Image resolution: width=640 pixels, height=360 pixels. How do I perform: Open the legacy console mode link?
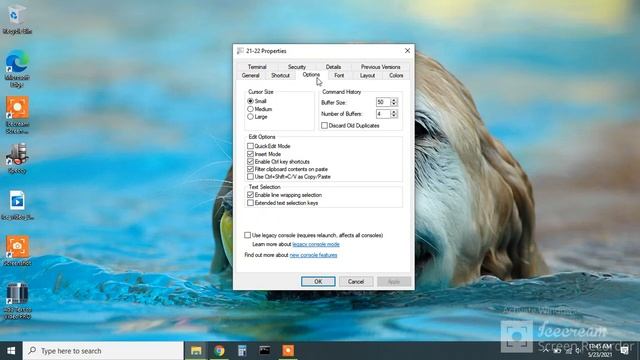pos(316,244)
